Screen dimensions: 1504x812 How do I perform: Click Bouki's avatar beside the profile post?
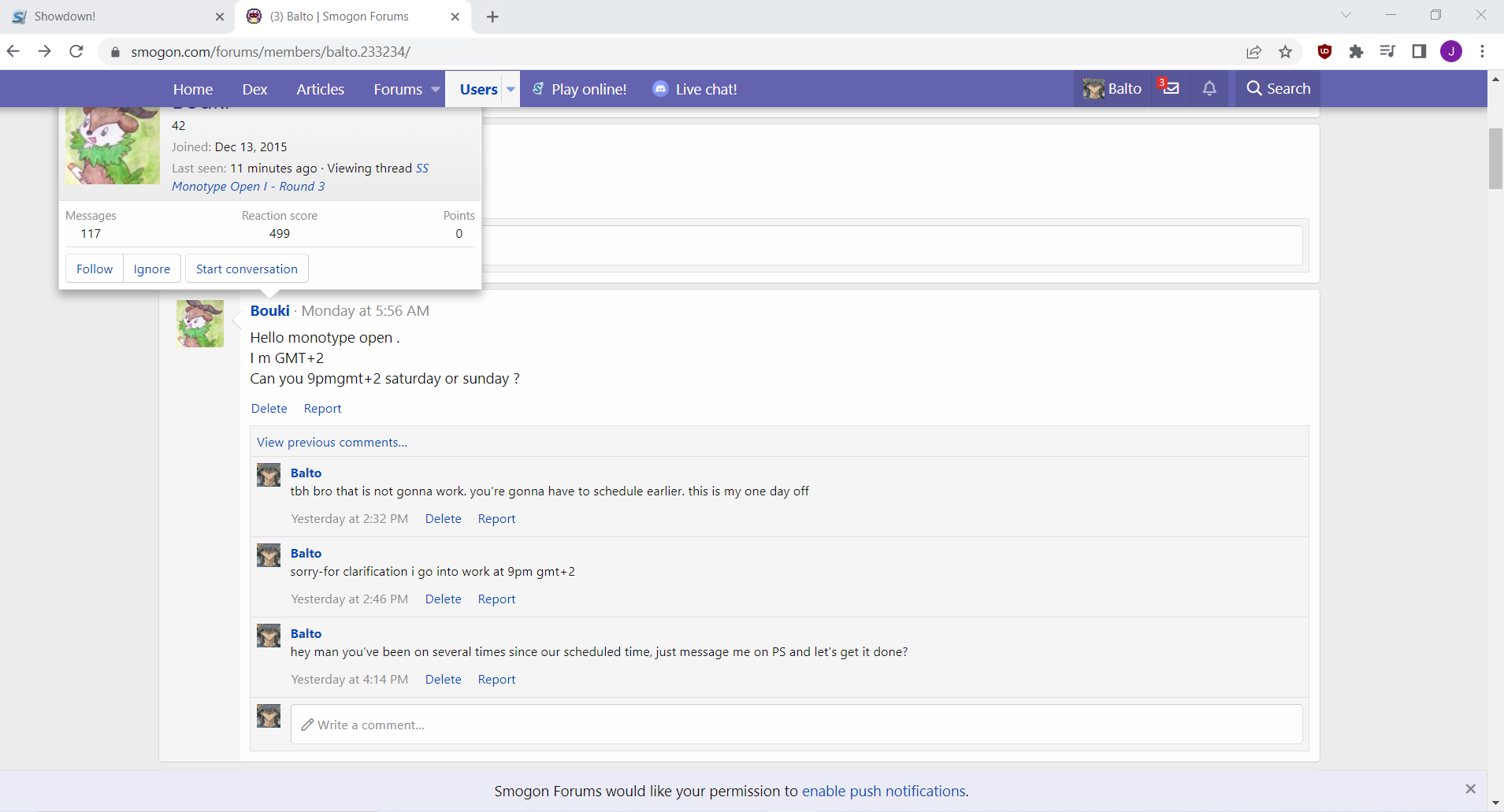tap(200, 324)
